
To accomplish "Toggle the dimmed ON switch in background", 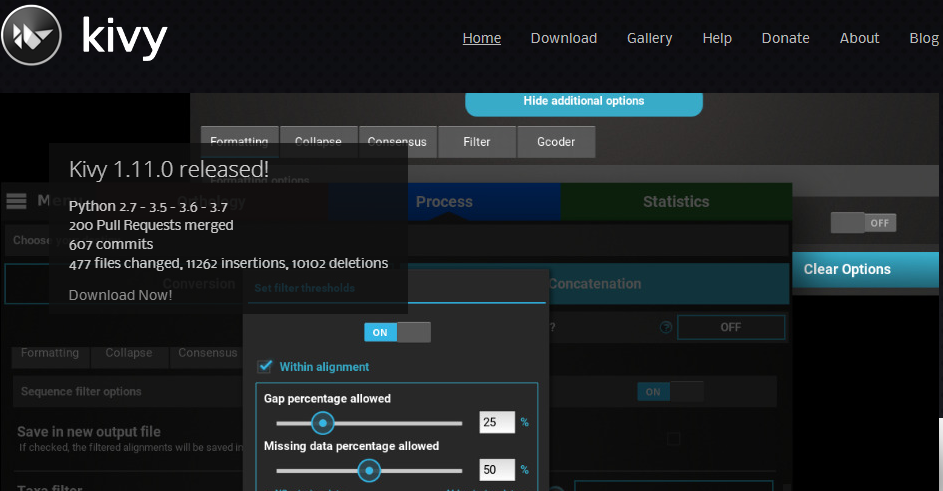I will (x=670, y=392).
